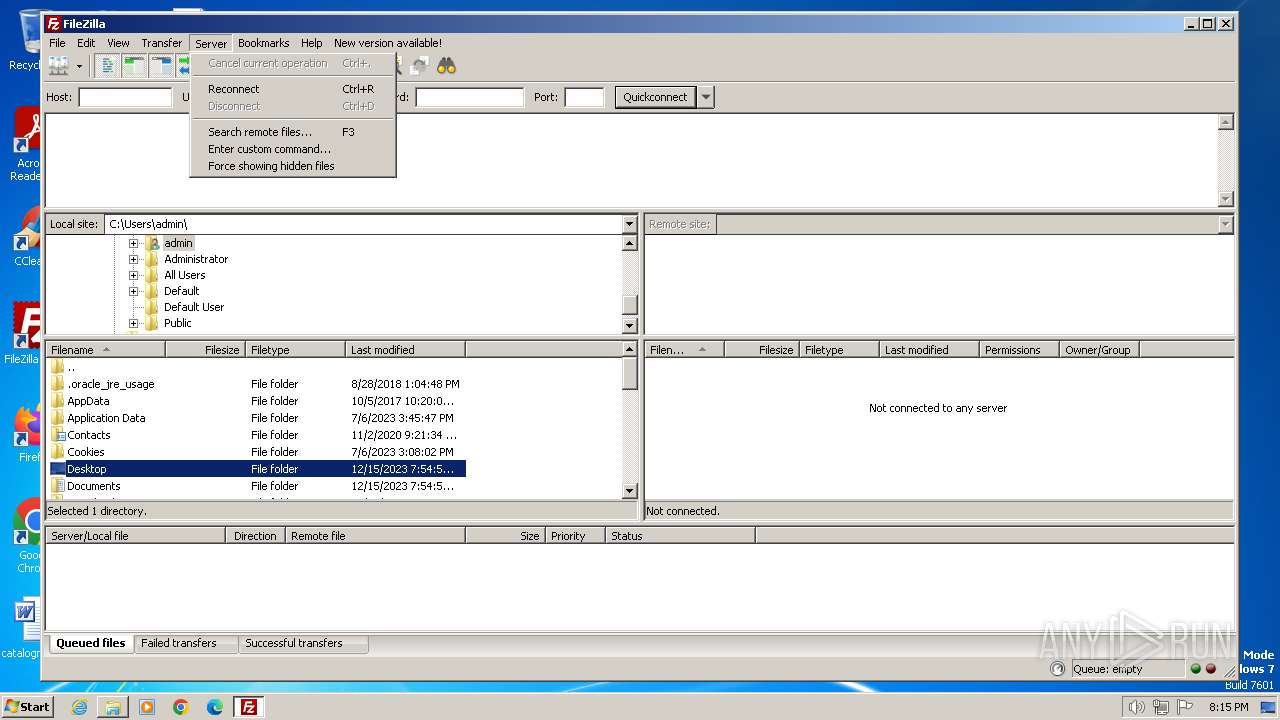Open Microsoft Edge from the taskbar
1280x720 pixels.
coord(214,707)
